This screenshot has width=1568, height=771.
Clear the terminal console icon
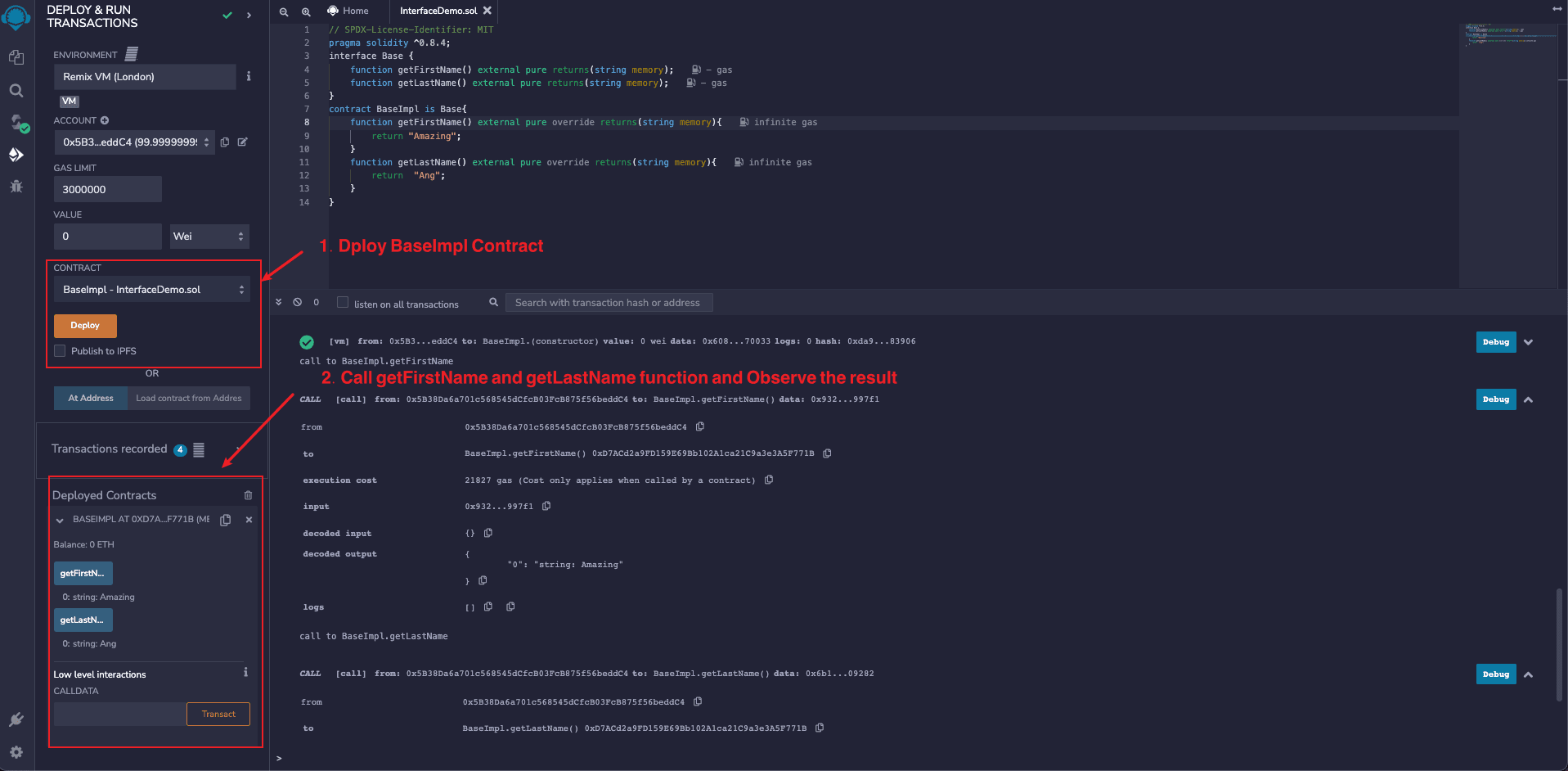pyautogui.click(x=298, y=302)
